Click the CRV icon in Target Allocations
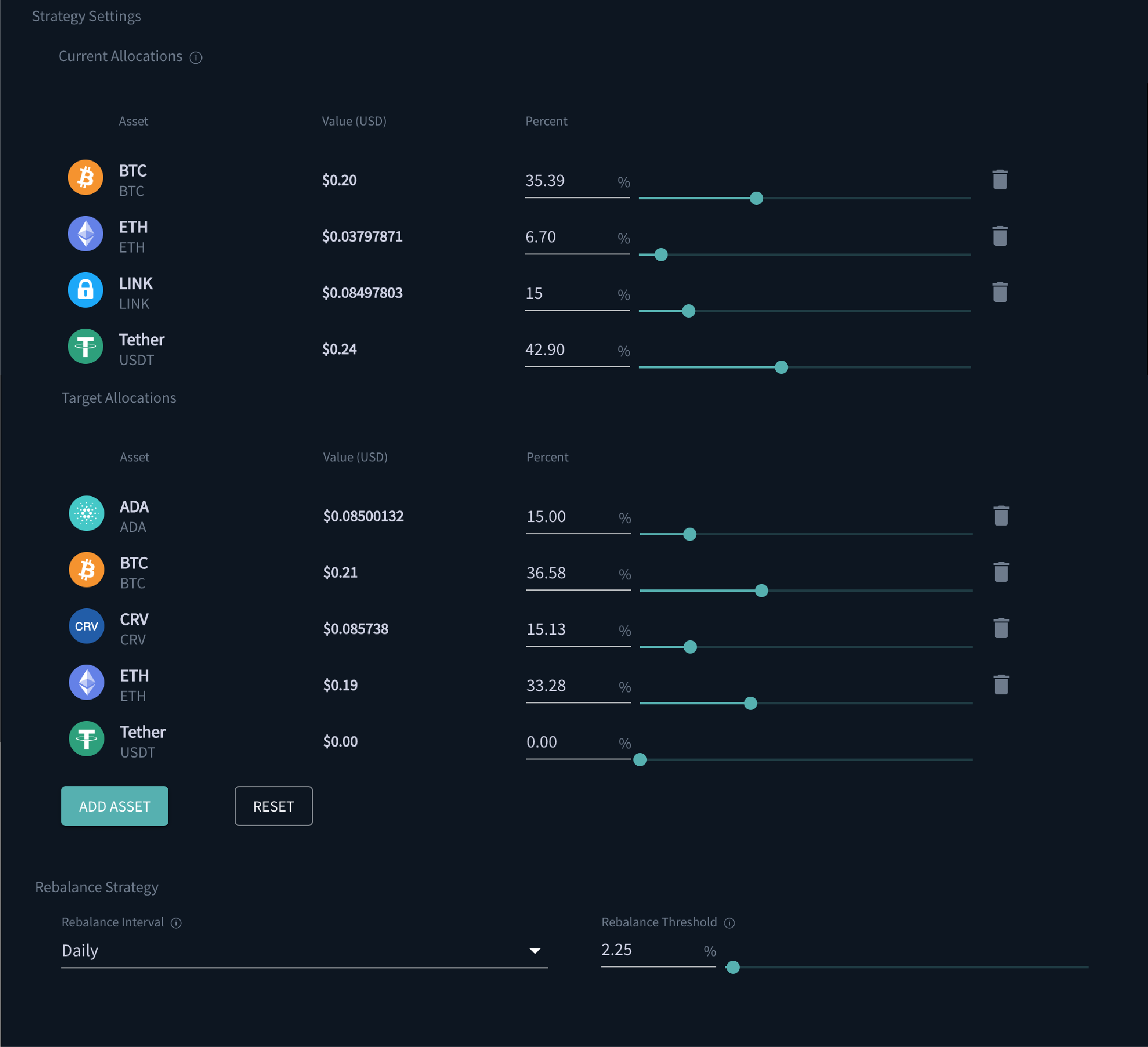1148x1047 pixels. click(x=87, y=626)
